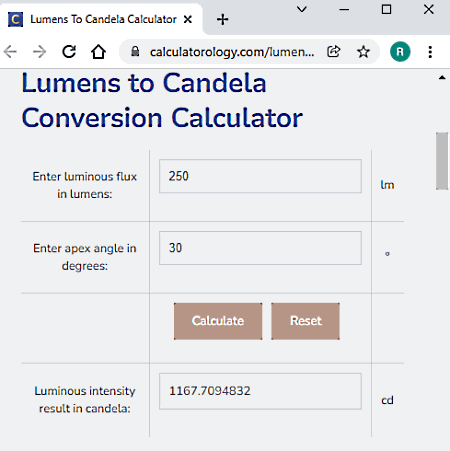This screenshot has width=450, height=451.
Task: Go back using the browser back arrow
Action: tap(10, 52)
